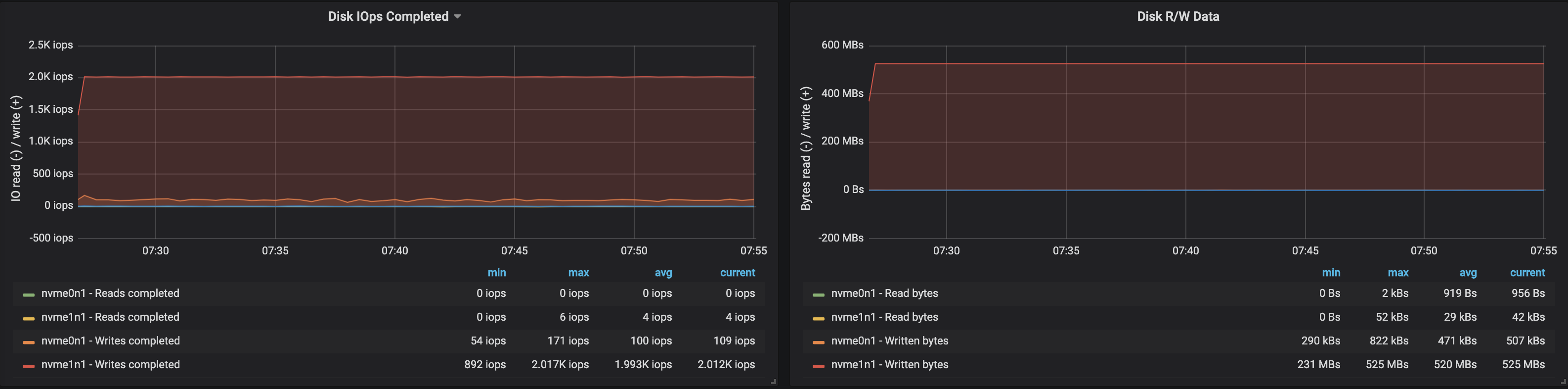Click the 507 kBs current value

click(x=1525, y=341)
